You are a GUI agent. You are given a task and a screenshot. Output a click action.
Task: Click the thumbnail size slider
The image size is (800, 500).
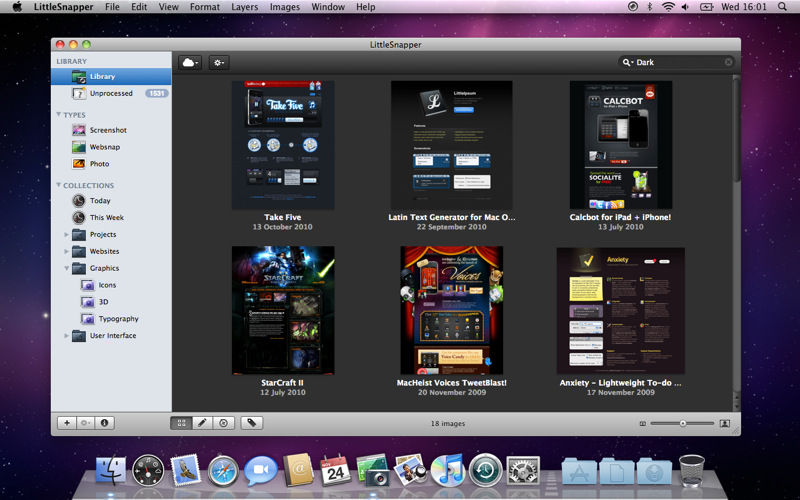click(x=683, y=423)
